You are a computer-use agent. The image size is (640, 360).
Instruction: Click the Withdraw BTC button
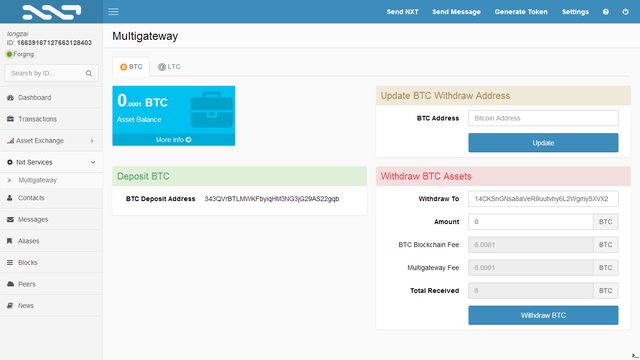click(543, 316)
